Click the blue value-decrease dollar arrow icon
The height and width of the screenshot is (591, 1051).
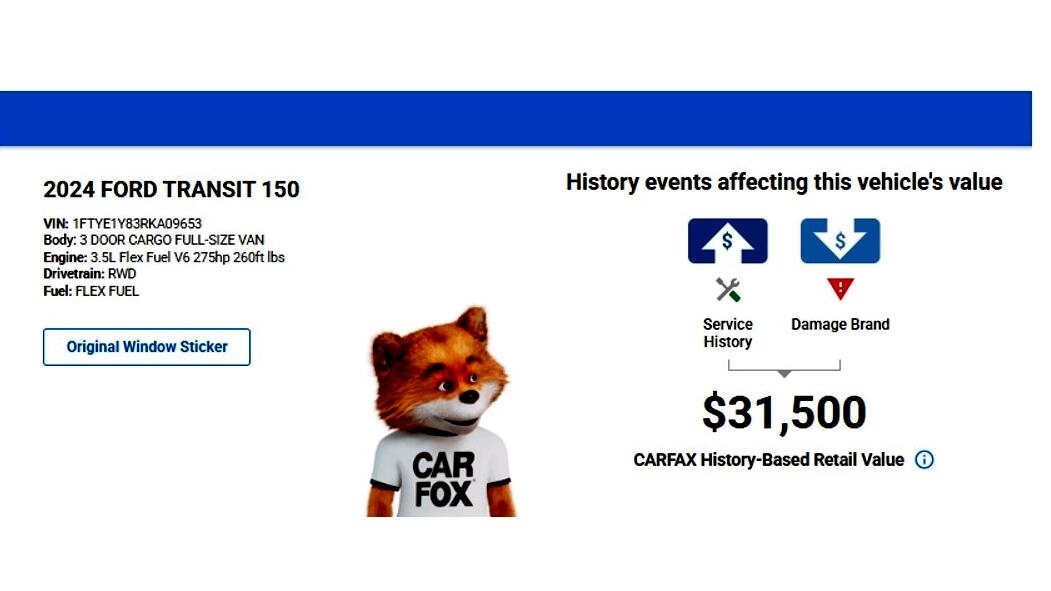coord(840,241)
